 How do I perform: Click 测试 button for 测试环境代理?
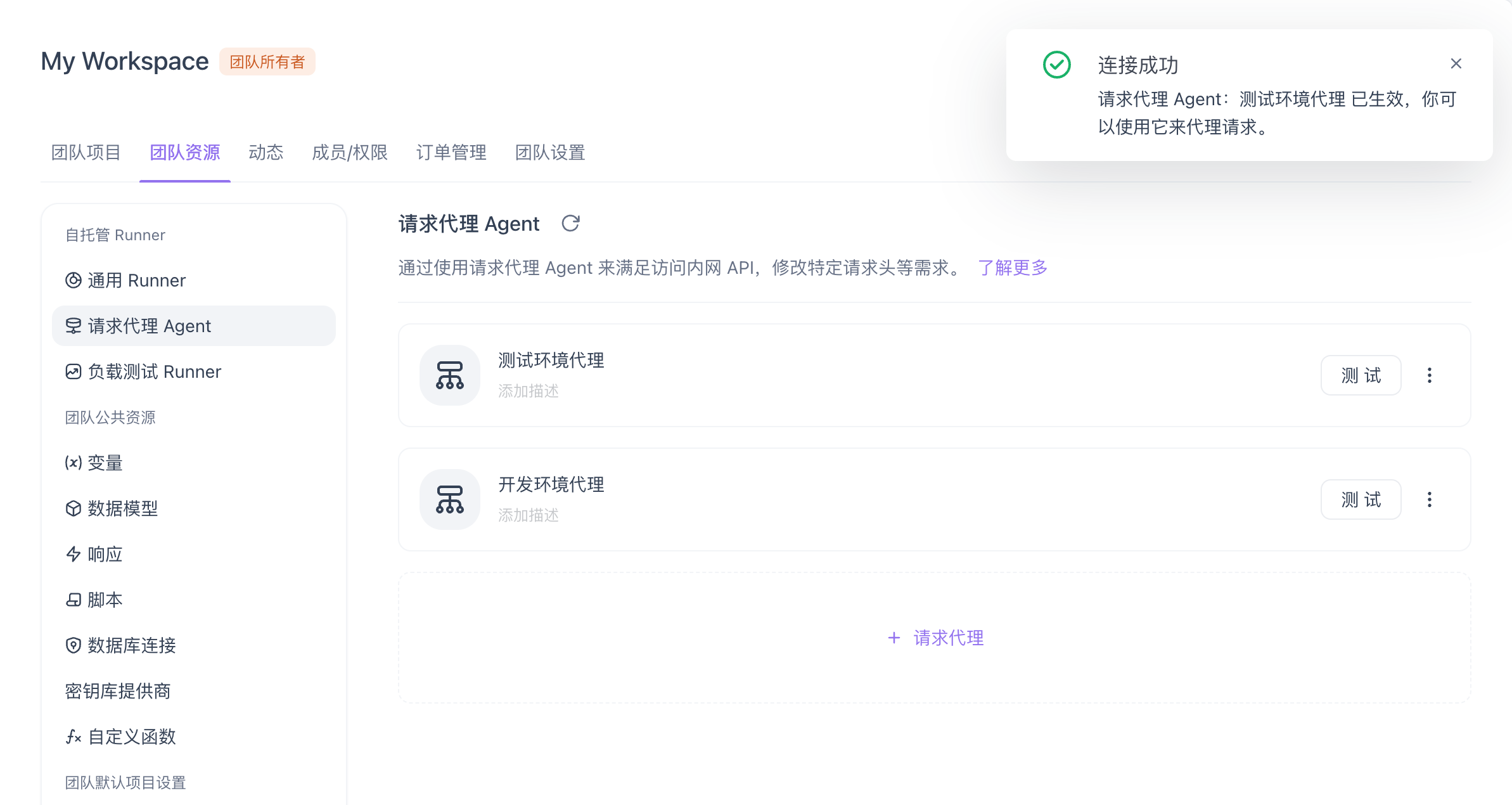[1361, 375]
